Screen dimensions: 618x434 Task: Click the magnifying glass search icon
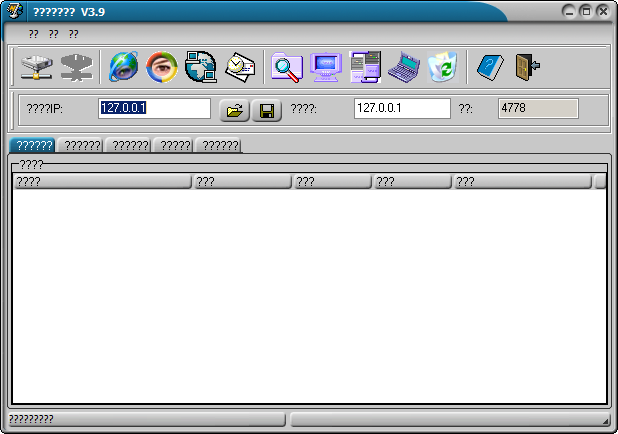(287, 67)
